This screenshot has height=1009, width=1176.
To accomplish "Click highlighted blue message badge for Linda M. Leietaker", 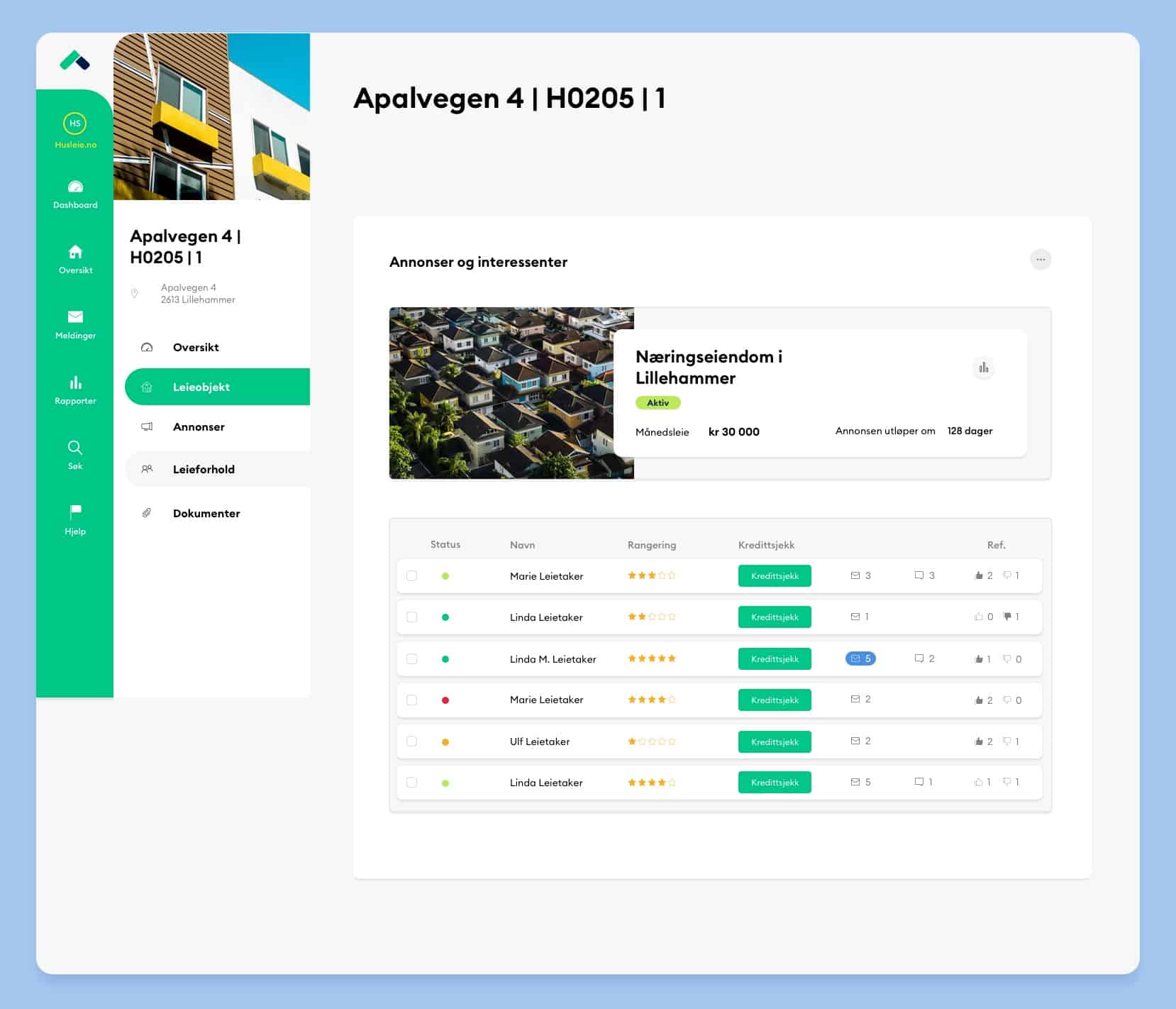I will [860, 658].
